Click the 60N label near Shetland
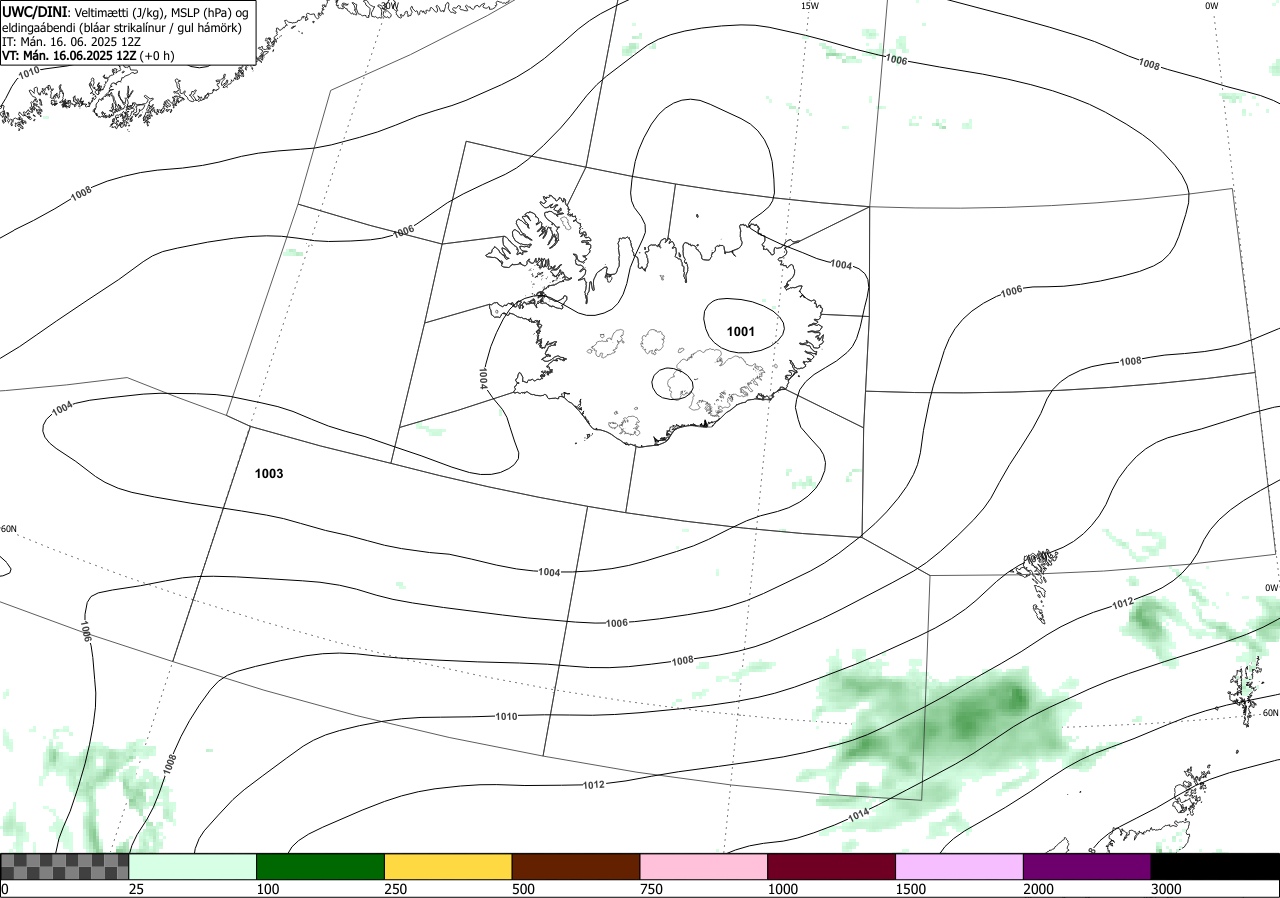This screenshot has height=898, width=1280. coord(1271,713)
